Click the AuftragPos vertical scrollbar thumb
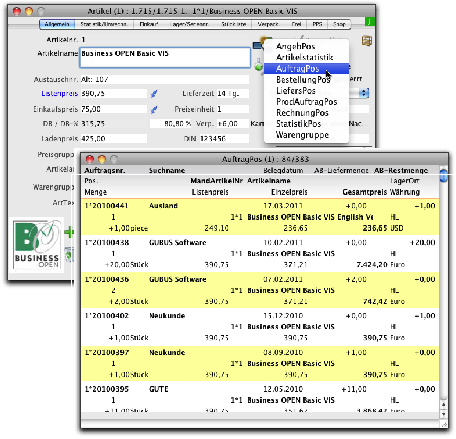 [443, 175]
